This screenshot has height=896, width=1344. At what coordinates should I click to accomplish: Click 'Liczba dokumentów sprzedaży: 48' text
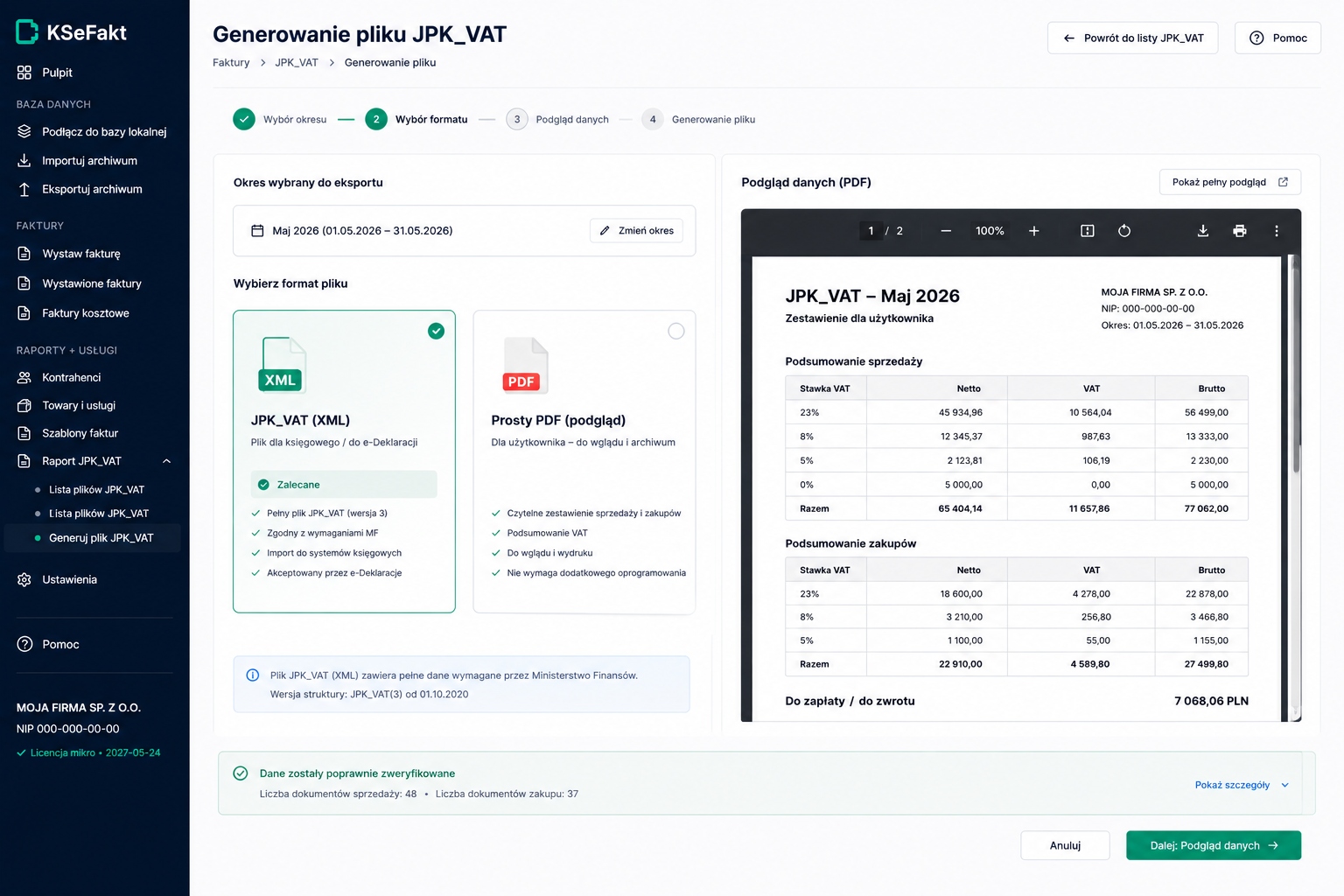click(x=338, y=794)
